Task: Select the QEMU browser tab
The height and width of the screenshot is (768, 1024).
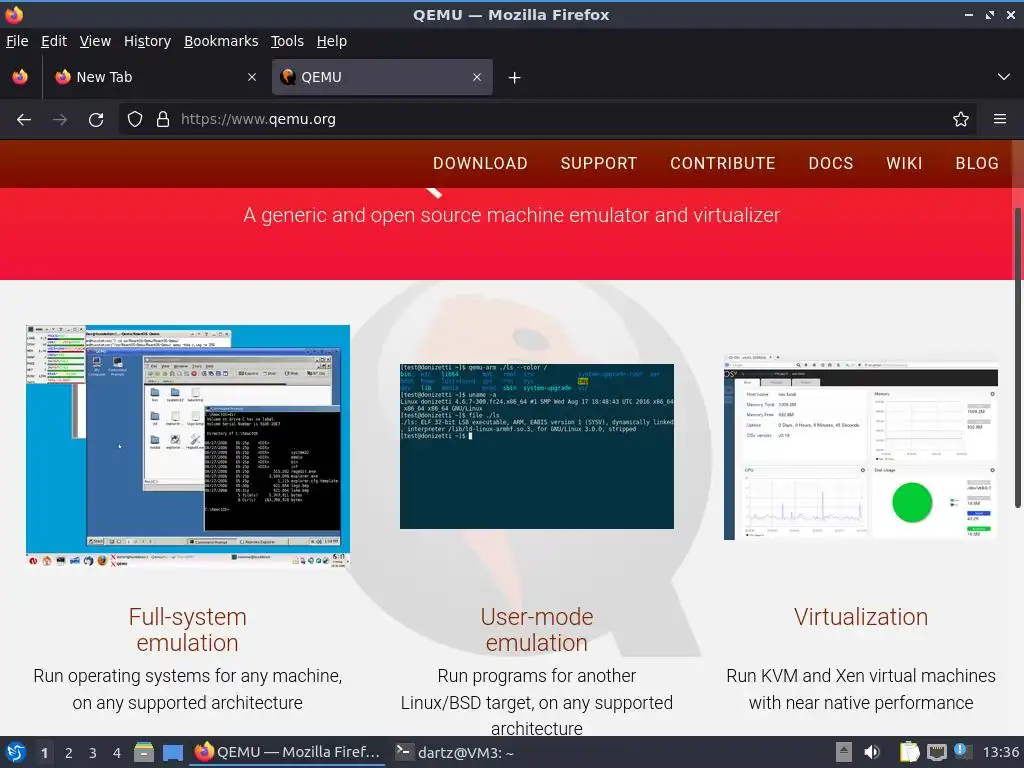Action: (x=382, y=77)
